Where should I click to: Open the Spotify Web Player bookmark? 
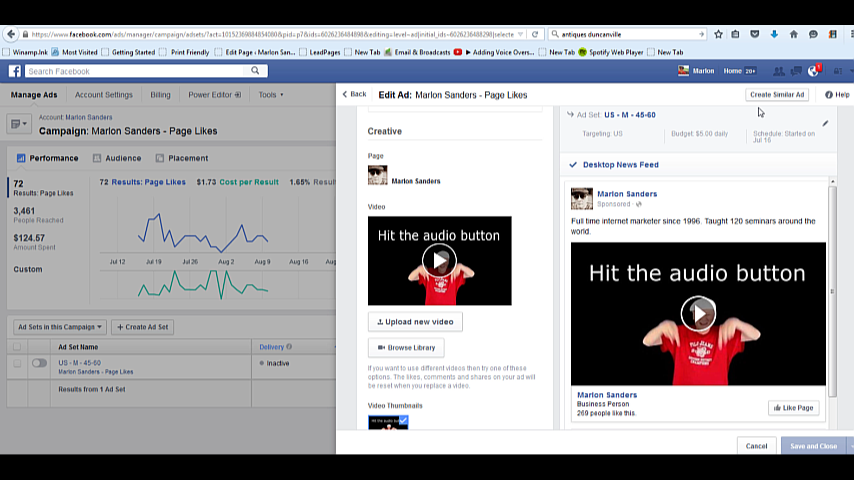tap(611, 52)
